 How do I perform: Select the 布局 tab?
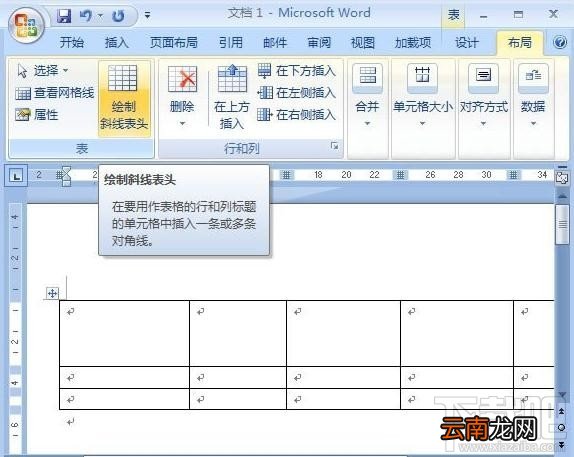pyautogui.click(x=520, y=42)
